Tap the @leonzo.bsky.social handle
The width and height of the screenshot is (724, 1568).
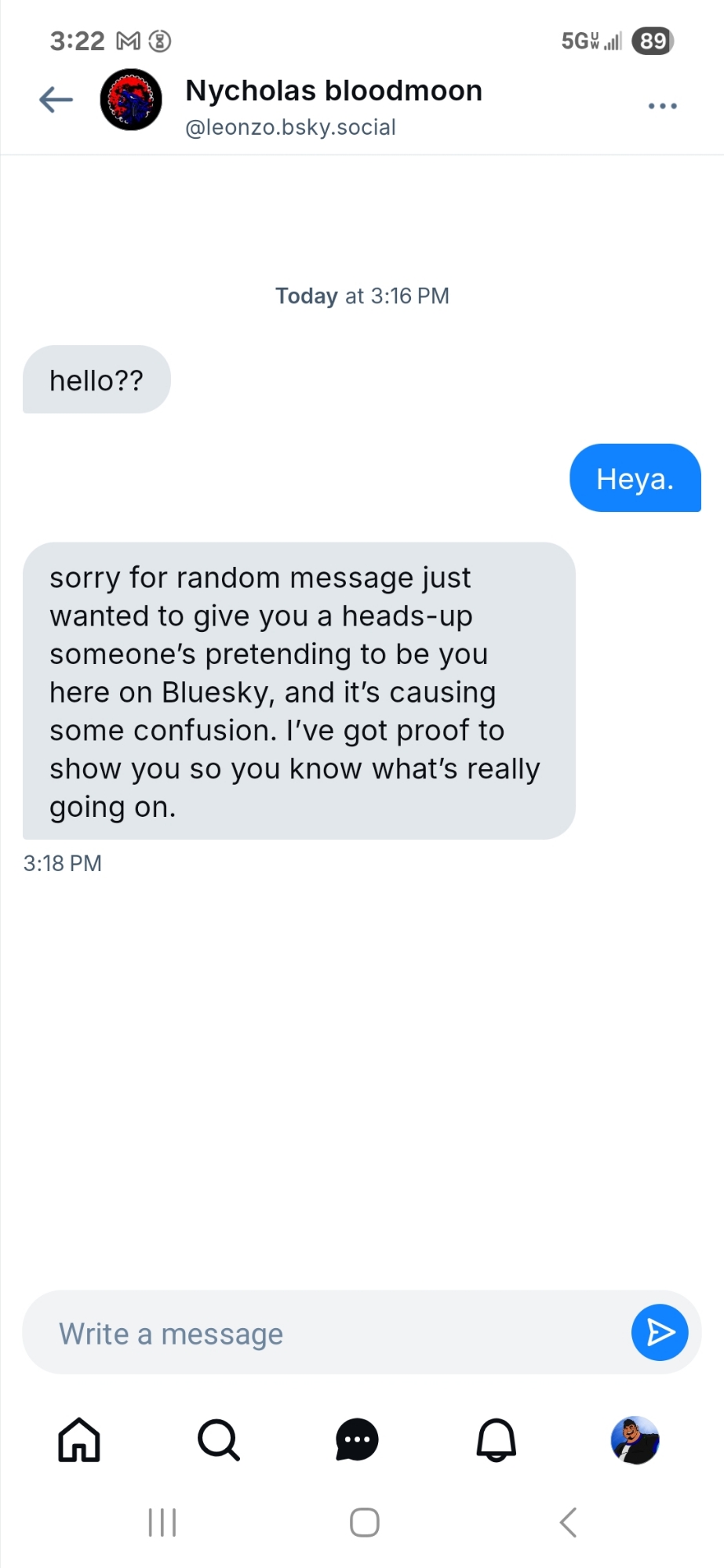[x=290, y=127]
